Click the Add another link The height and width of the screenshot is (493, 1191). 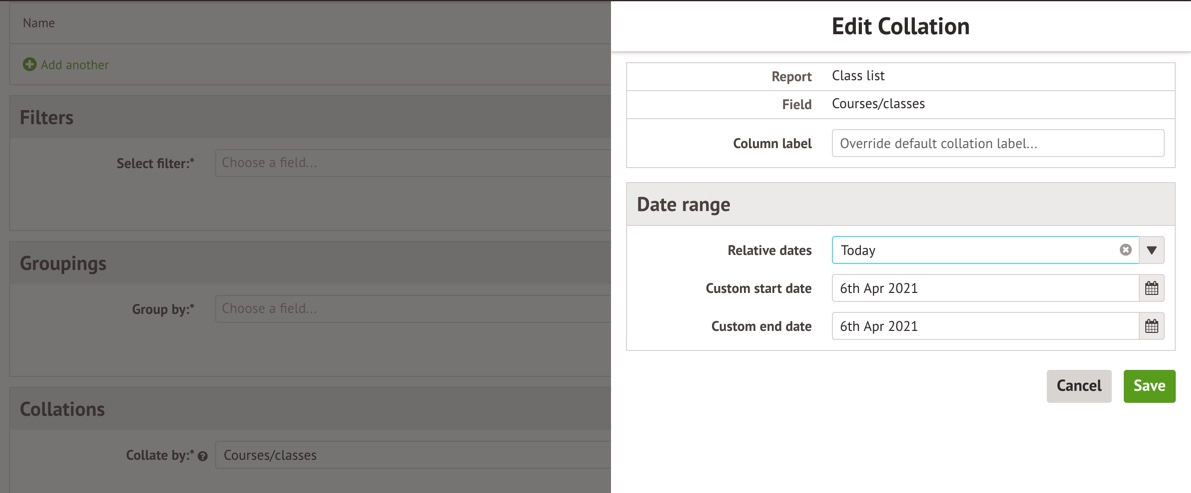click(74, 65)
